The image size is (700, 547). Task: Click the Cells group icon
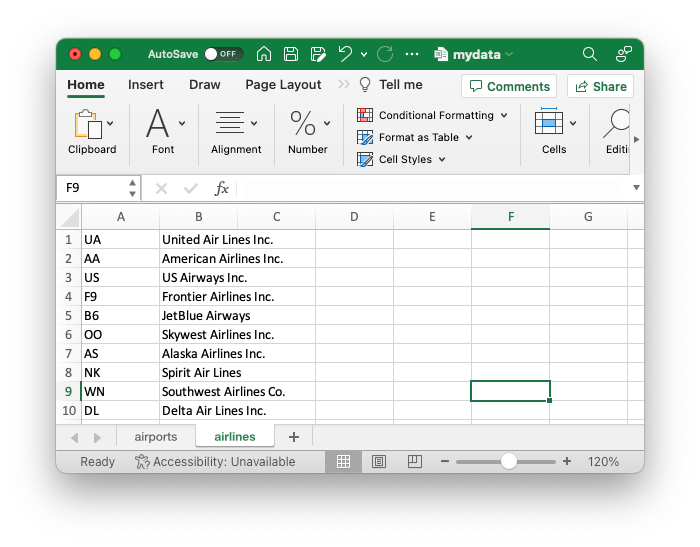pyautogui.click(x=549, y=121)
